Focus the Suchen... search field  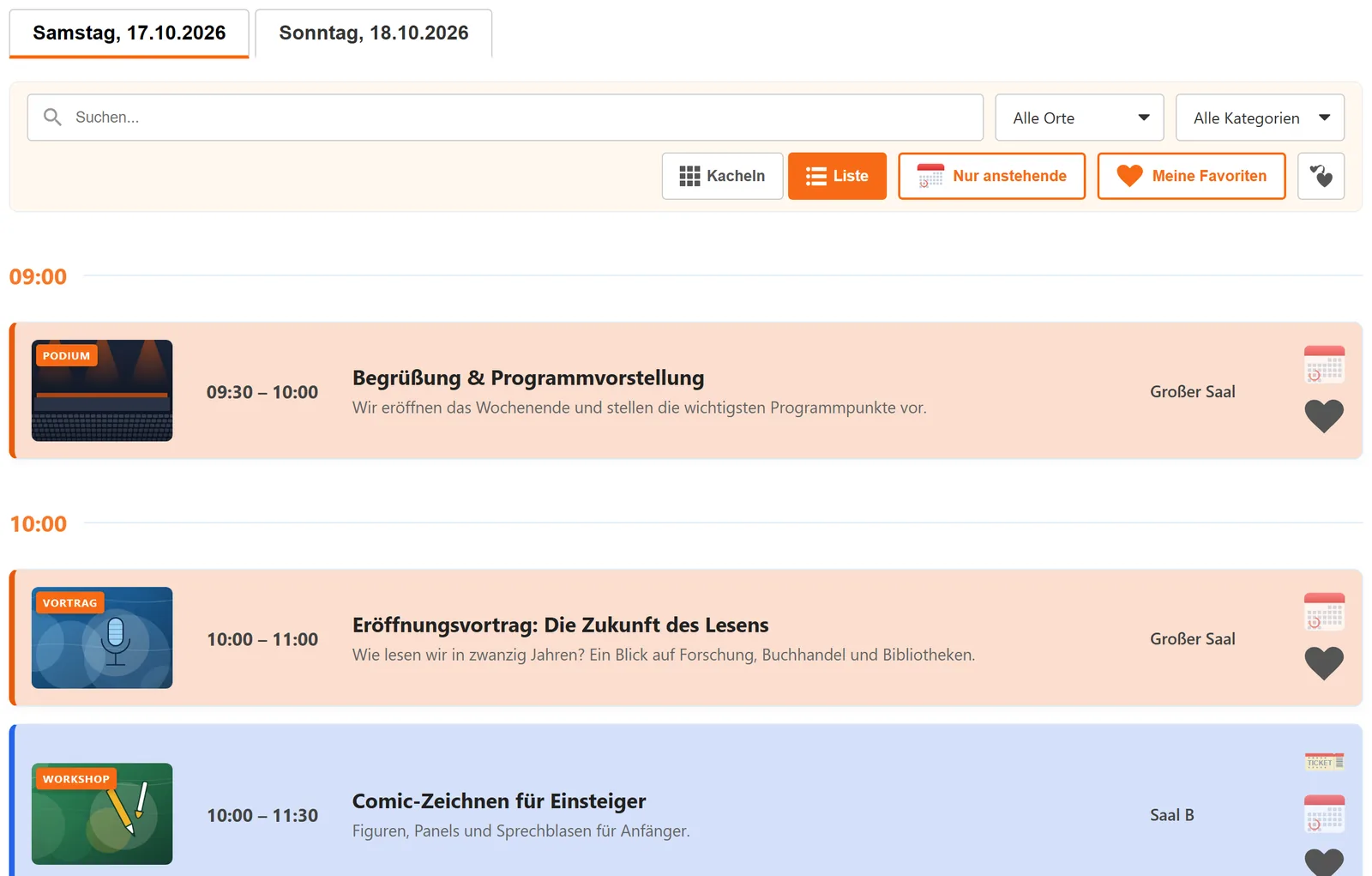click(x=505, y=118)
